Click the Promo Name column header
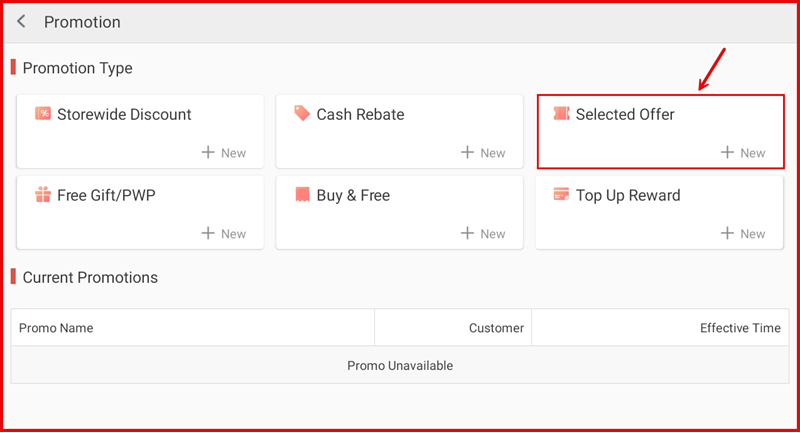800x433 pixels. [56, 328]
